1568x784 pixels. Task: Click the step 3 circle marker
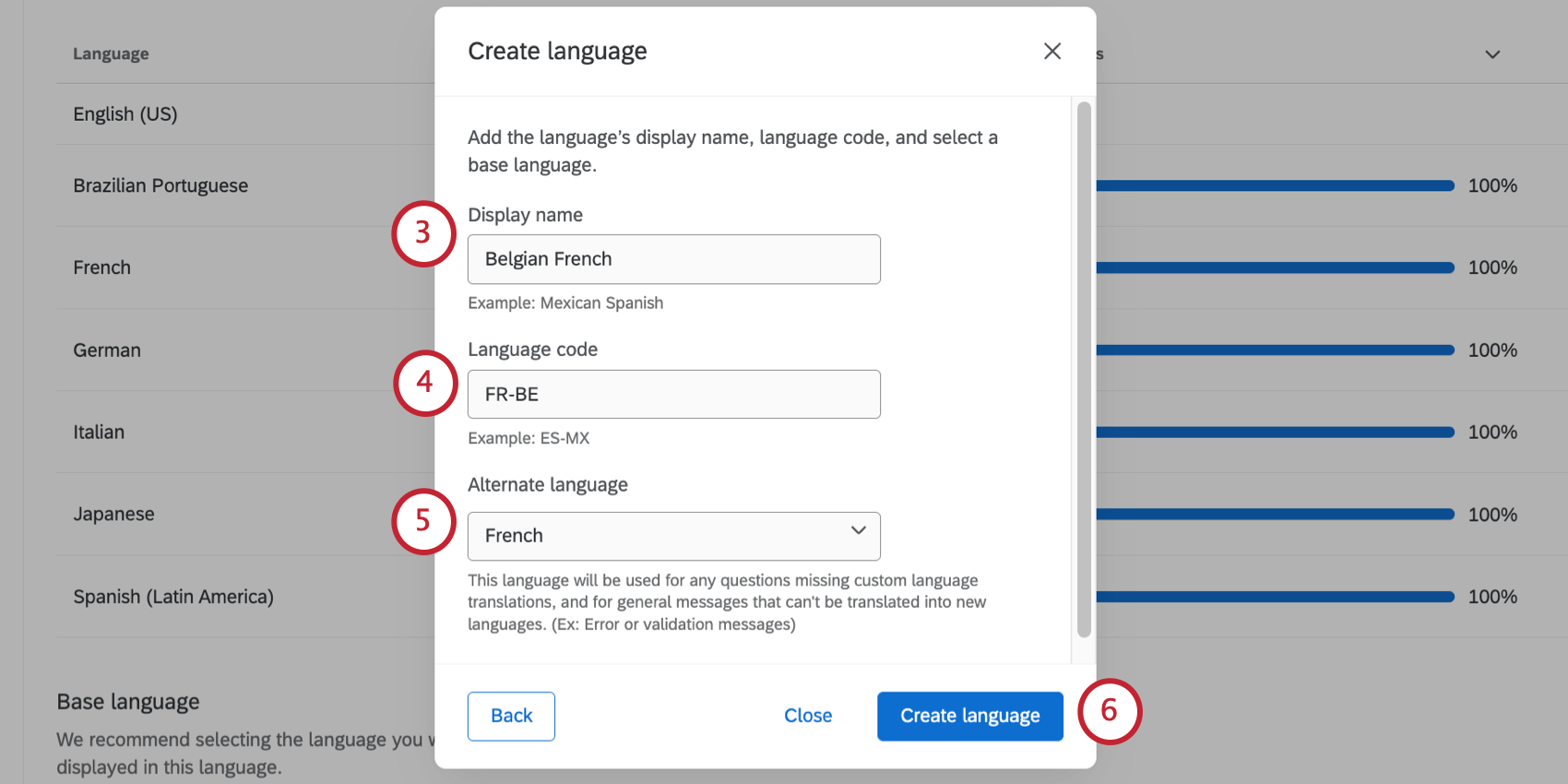[x=423, y=233]
